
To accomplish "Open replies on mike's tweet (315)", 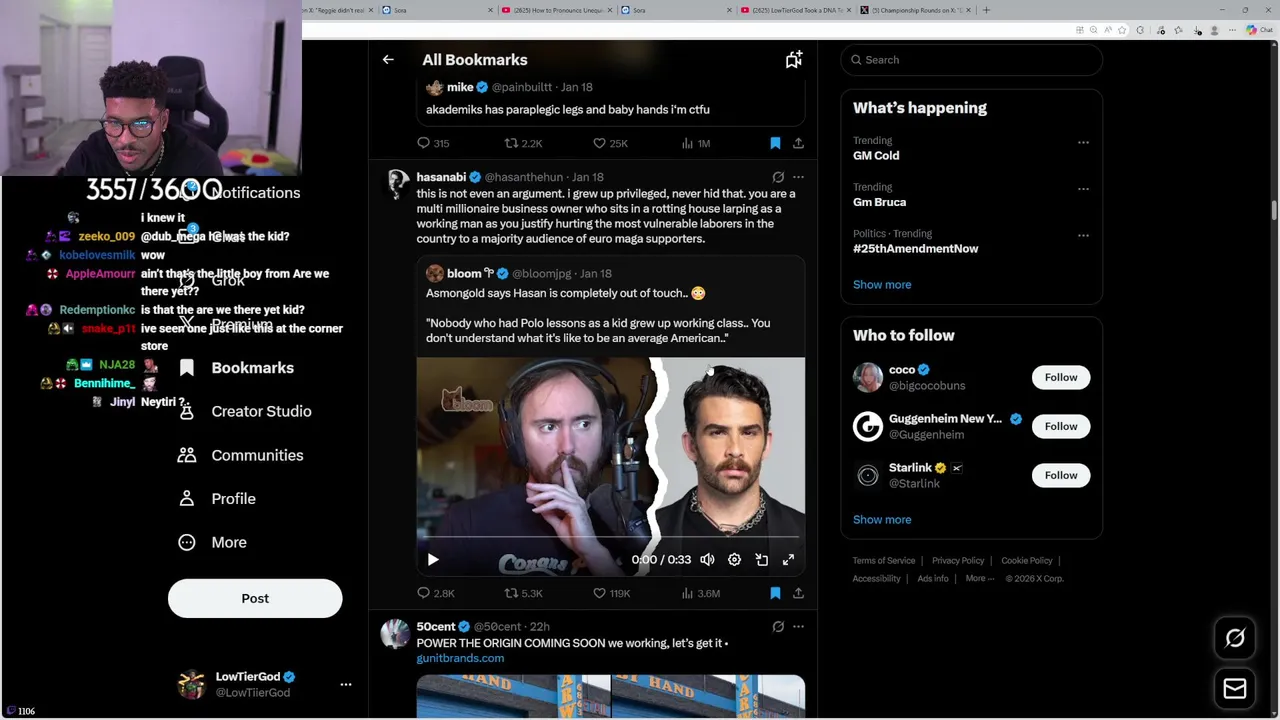I will [x=433, y=143].
